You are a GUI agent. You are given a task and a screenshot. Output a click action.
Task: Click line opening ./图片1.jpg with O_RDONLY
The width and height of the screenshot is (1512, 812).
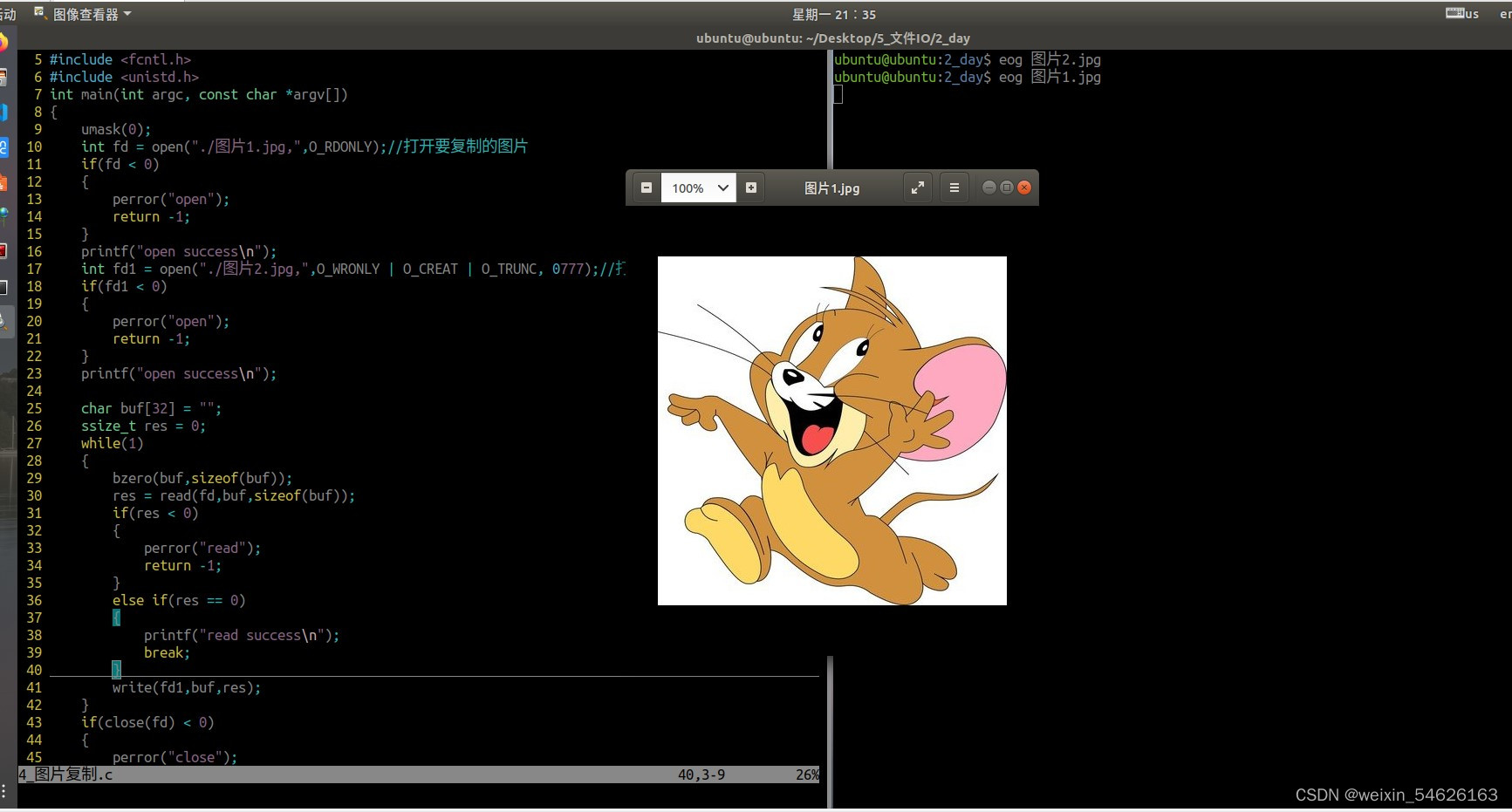click(304, 147)
